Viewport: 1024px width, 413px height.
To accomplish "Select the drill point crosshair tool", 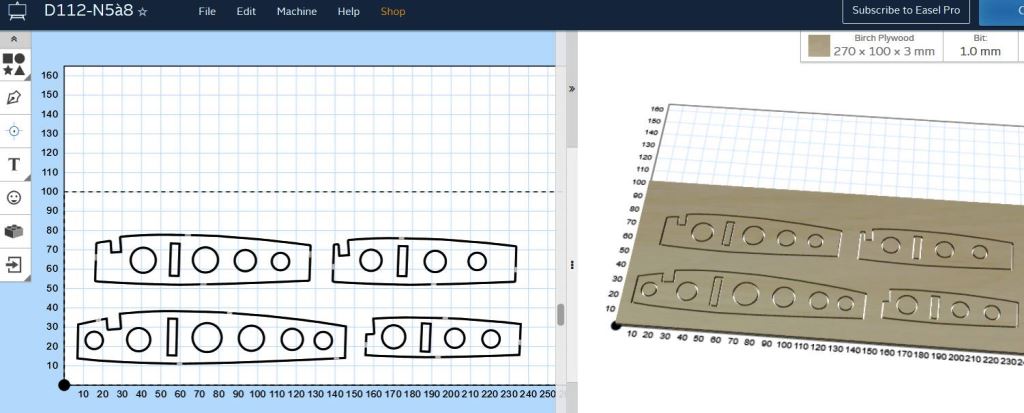I will click(14, 131).
